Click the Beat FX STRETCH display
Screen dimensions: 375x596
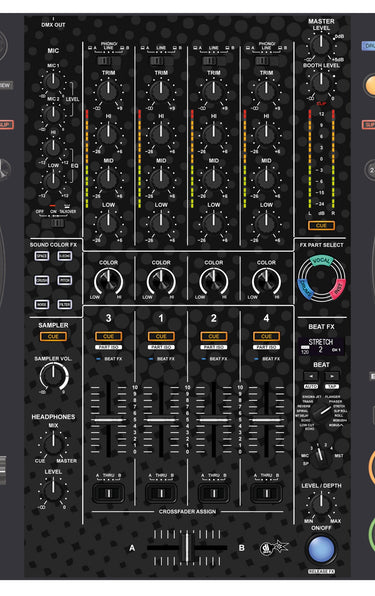[x=321, y=346]
